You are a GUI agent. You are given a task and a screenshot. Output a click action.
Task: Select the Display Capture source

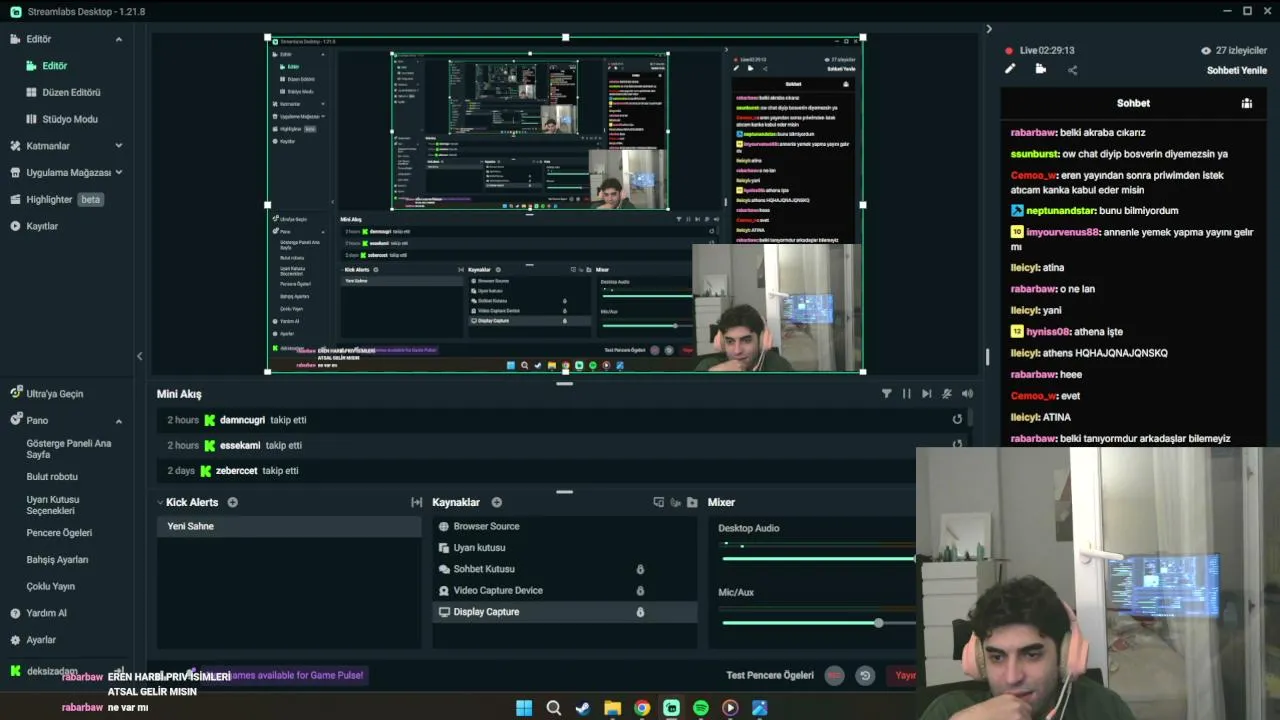tap(565, 612)
